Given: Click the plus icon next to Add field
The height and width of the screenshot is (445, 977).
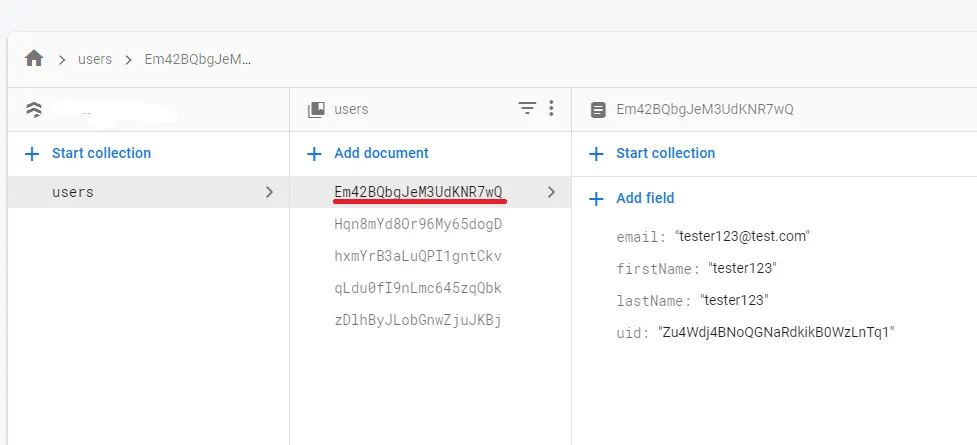Looking at the screenshot, I should (597, 199).
